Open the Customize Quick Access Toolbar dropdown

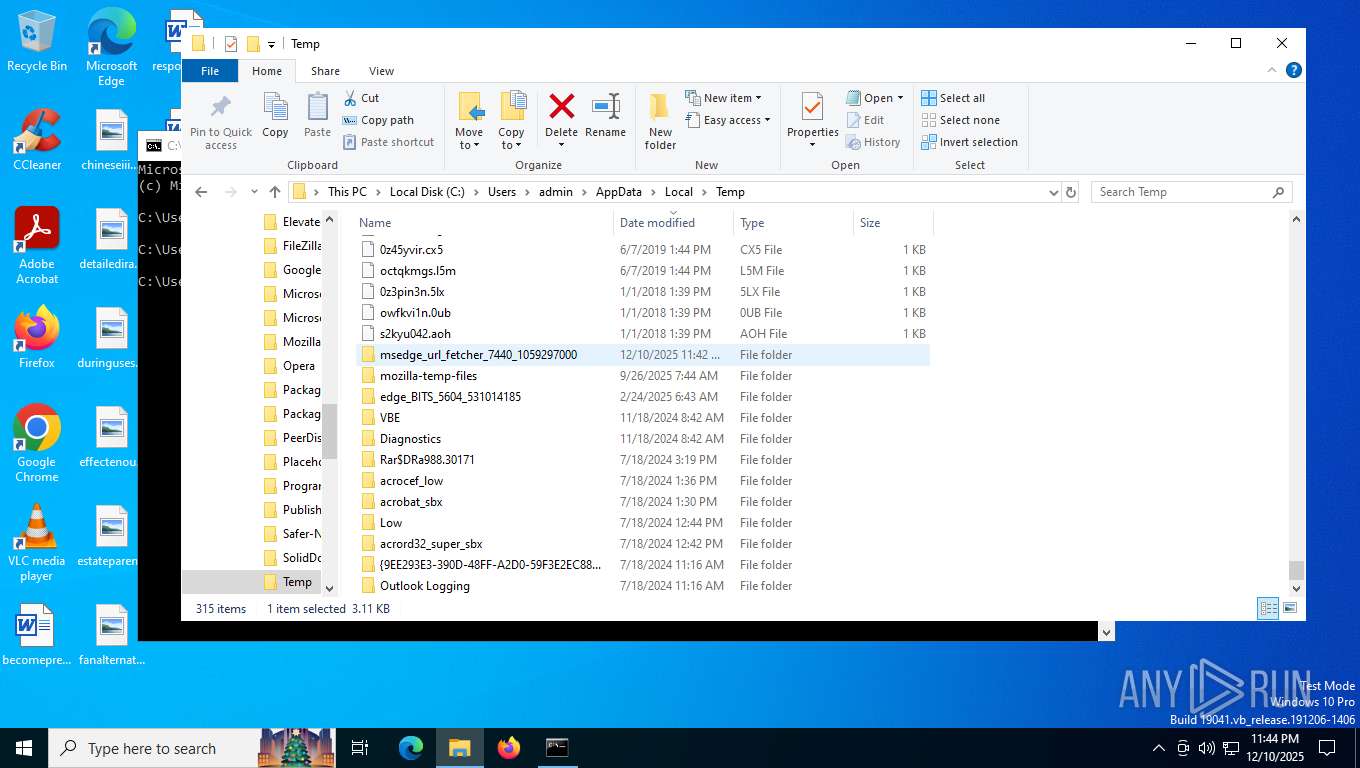pyautogui.click(x=271, y=44)
